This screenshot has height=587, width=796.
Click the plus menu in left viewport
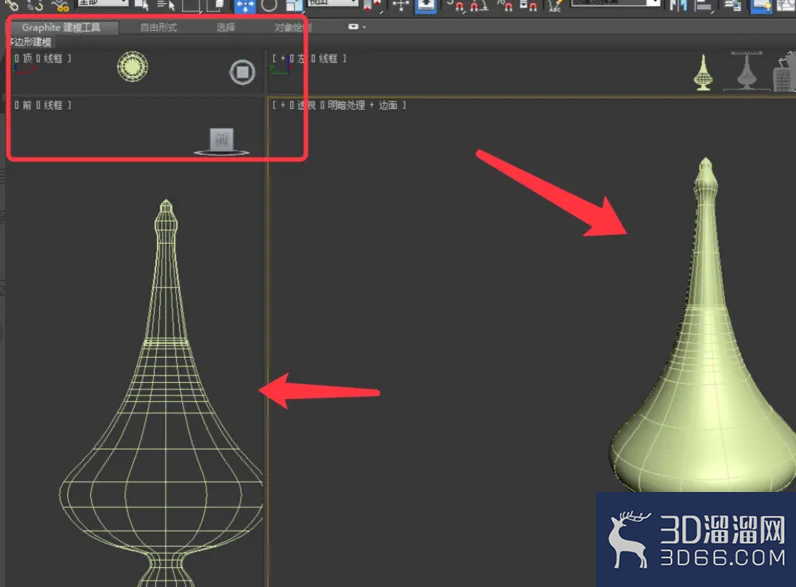[x=283, y=58]
